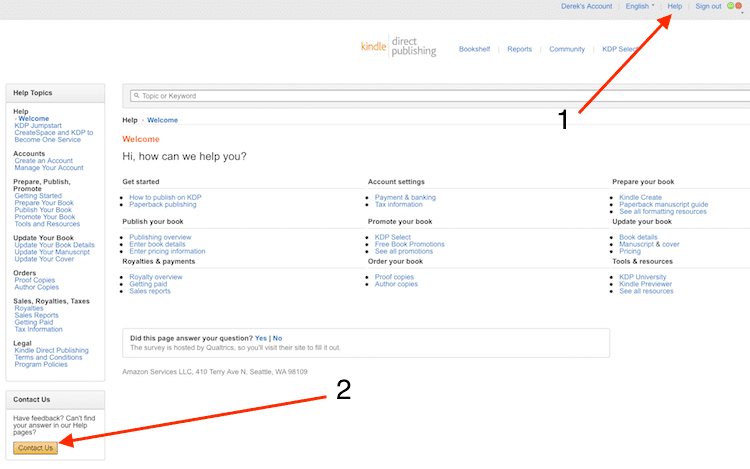This screenshot has height=469, width=750.
Task: Answer No to the page survey
Action: 277,338
